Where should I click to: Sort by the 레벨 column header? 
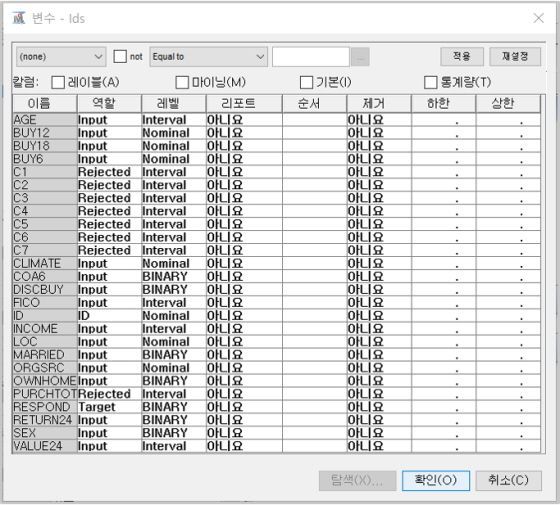point(174,104)
